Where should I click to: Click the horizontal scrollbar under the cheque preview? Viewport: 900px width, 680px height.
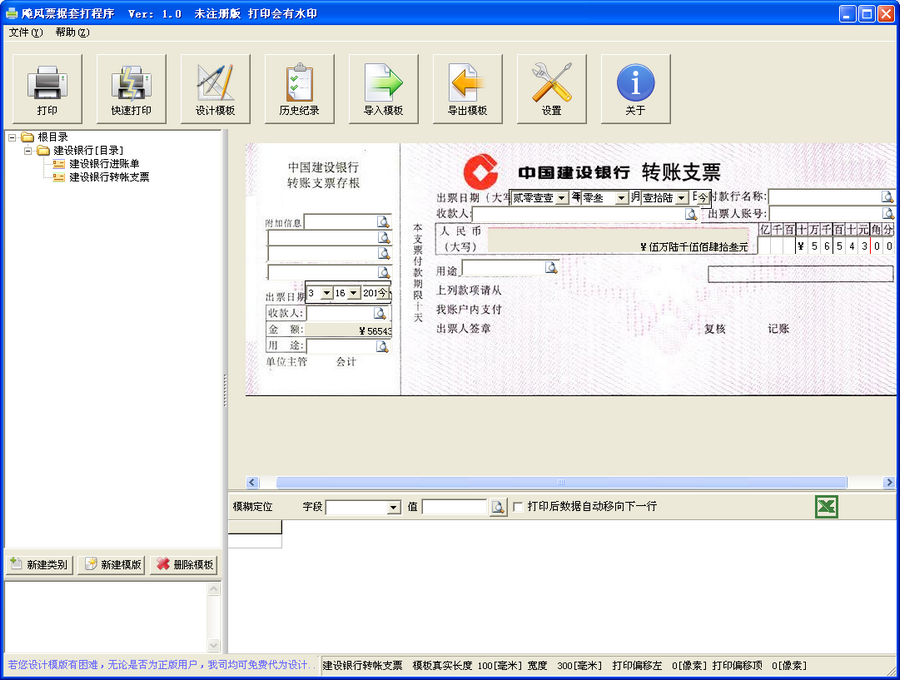coord(560,483)
